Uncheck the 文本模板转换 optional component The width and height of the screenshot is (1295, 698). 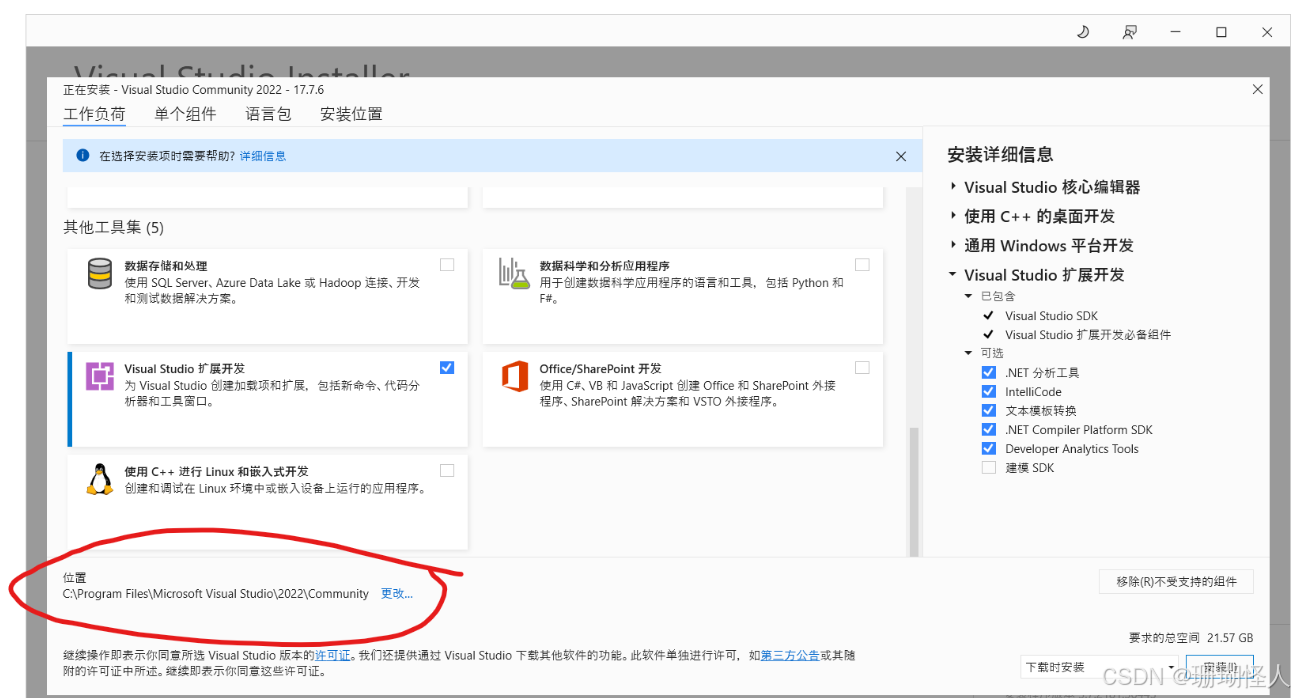pos(989,411)
